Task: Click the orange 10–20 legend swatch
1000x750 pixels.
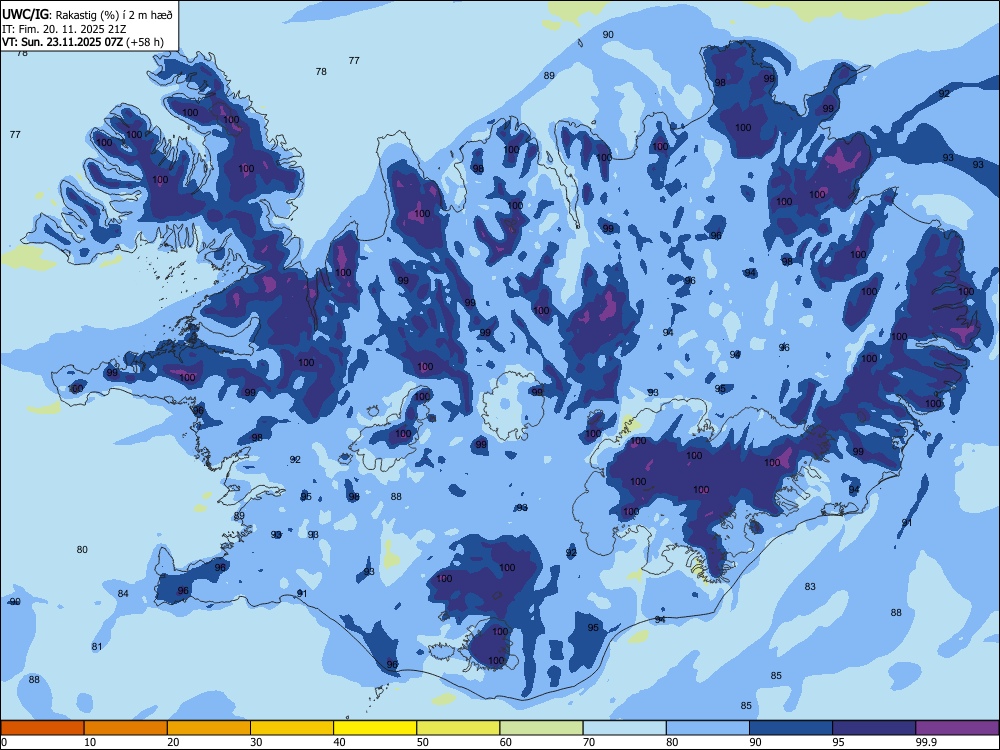Action: pyautogui.click(x=126, y=728)
